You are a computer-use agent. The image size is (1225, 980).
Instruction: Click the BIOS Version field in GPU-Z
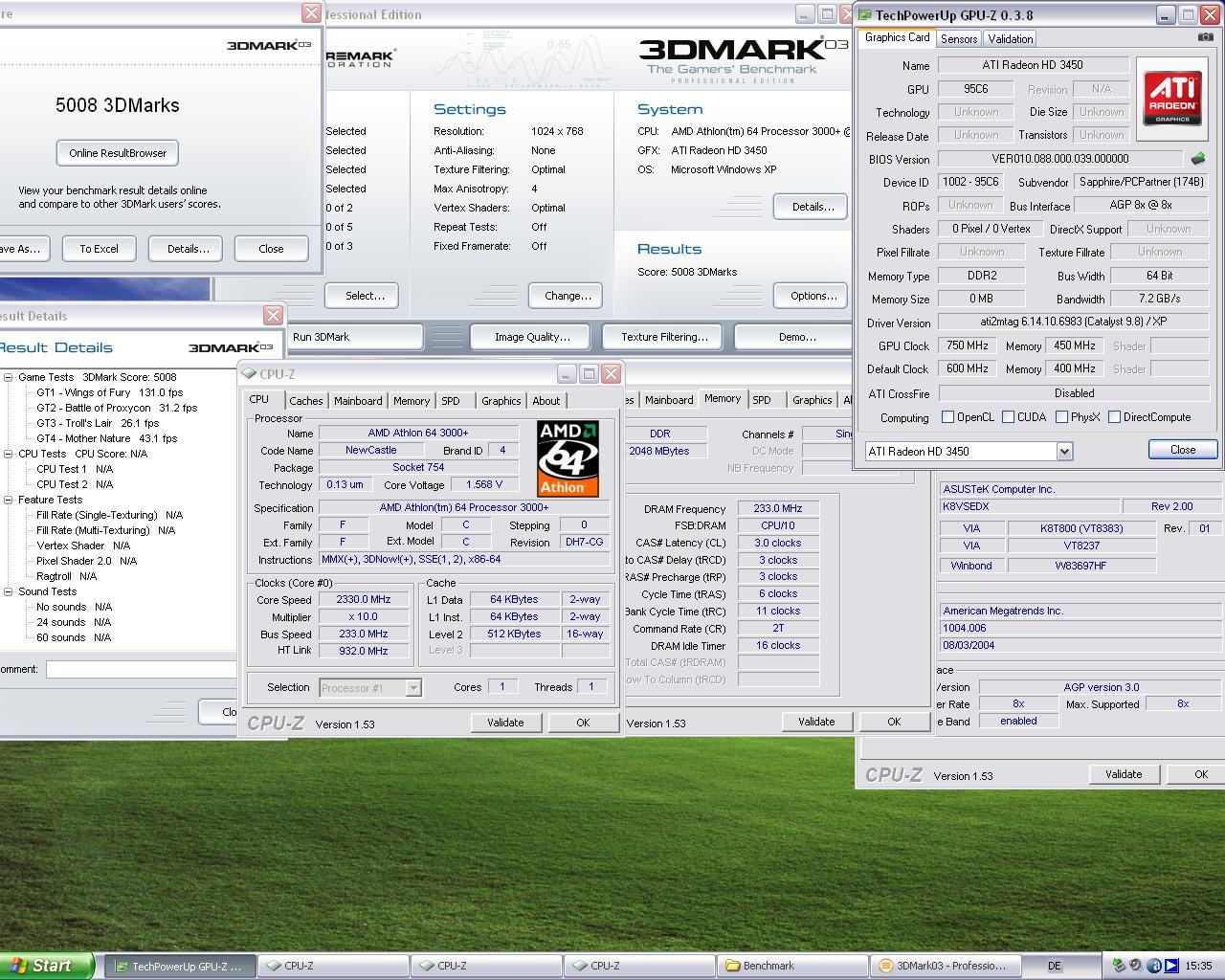pos(1060,159)
